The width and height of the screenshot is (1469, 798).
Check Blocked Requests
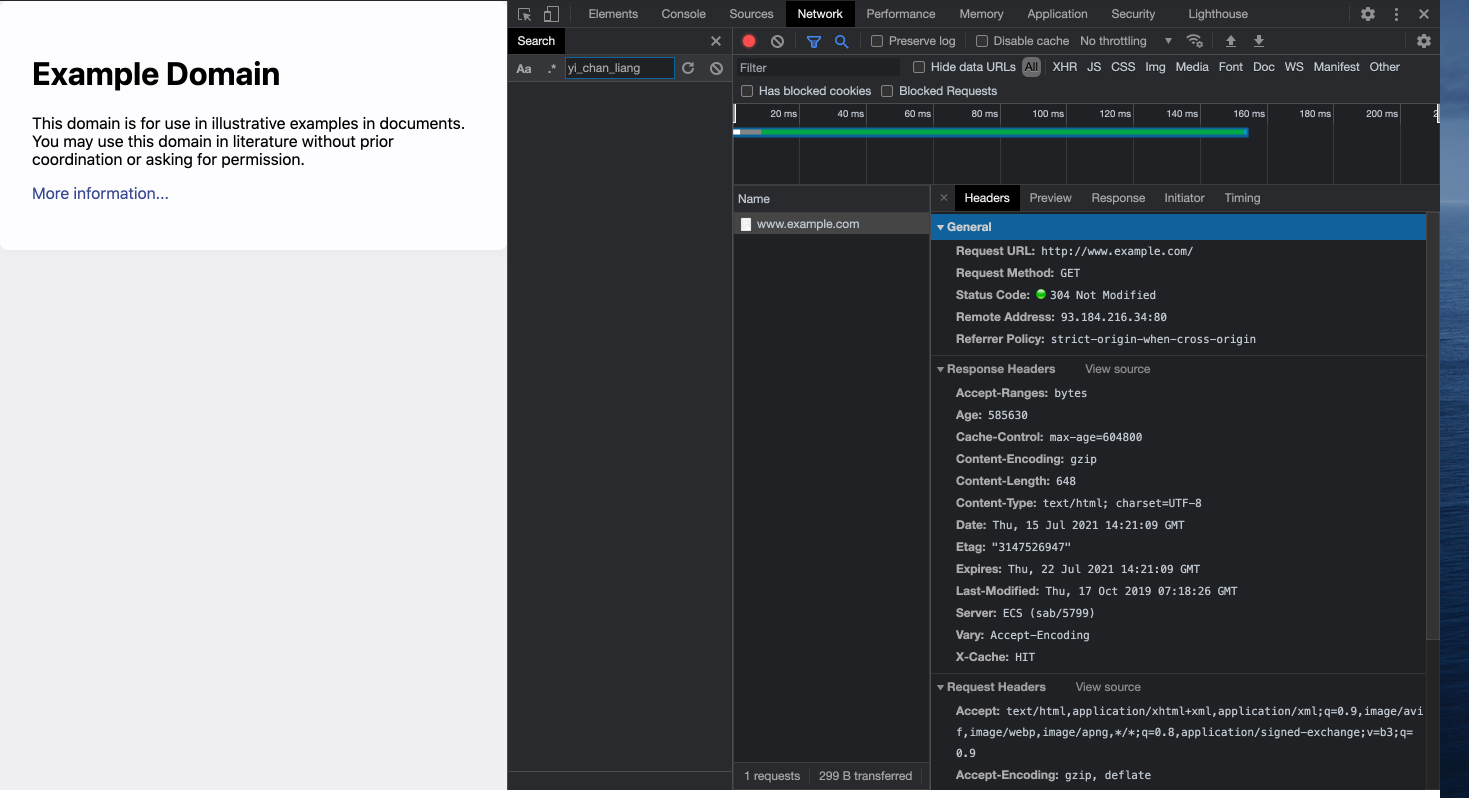(x=887, y=91)
